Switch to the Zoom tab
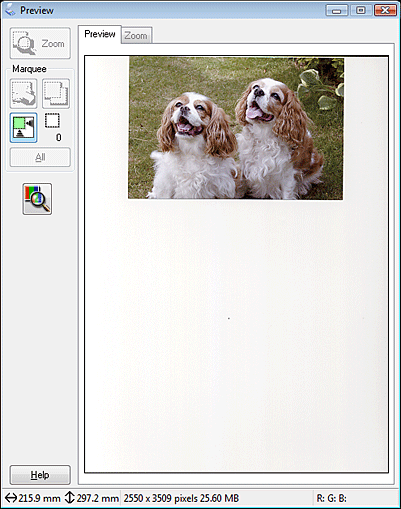The height and width of the screenshot is (509, 401). pos(136,35)
